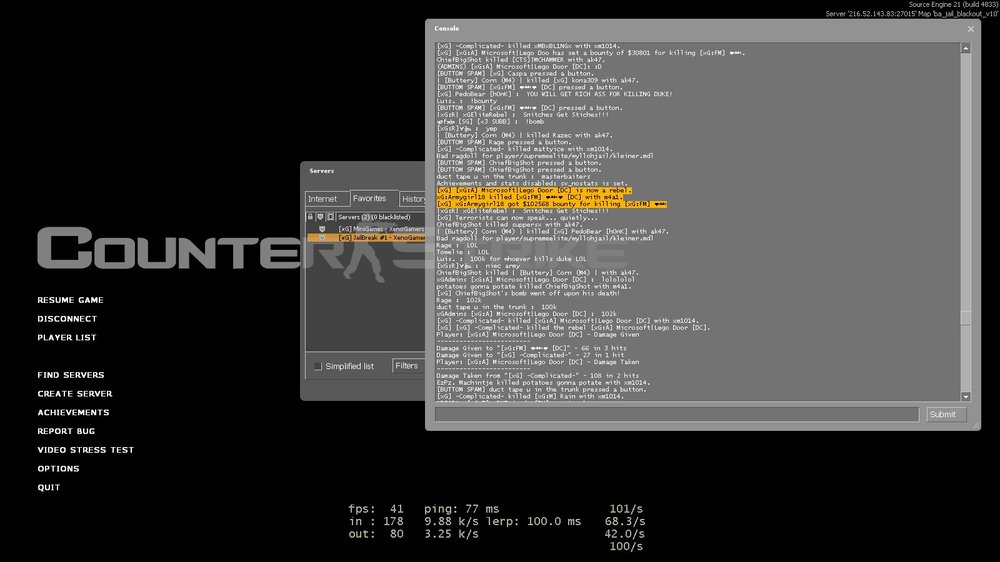Enable the Simplified list checkbox

pyautogui.click(x=318, y=366)
